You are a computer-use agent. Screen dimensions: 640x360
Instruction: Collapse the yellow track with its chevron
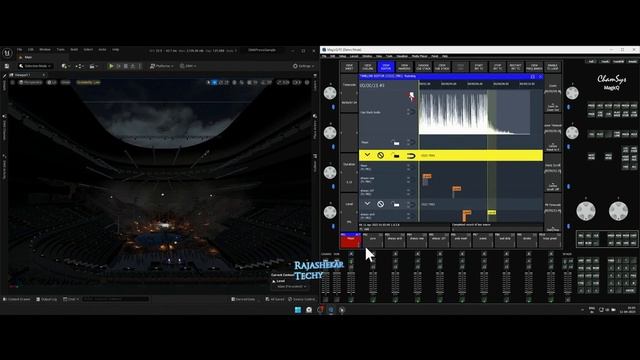click(367, 155)
